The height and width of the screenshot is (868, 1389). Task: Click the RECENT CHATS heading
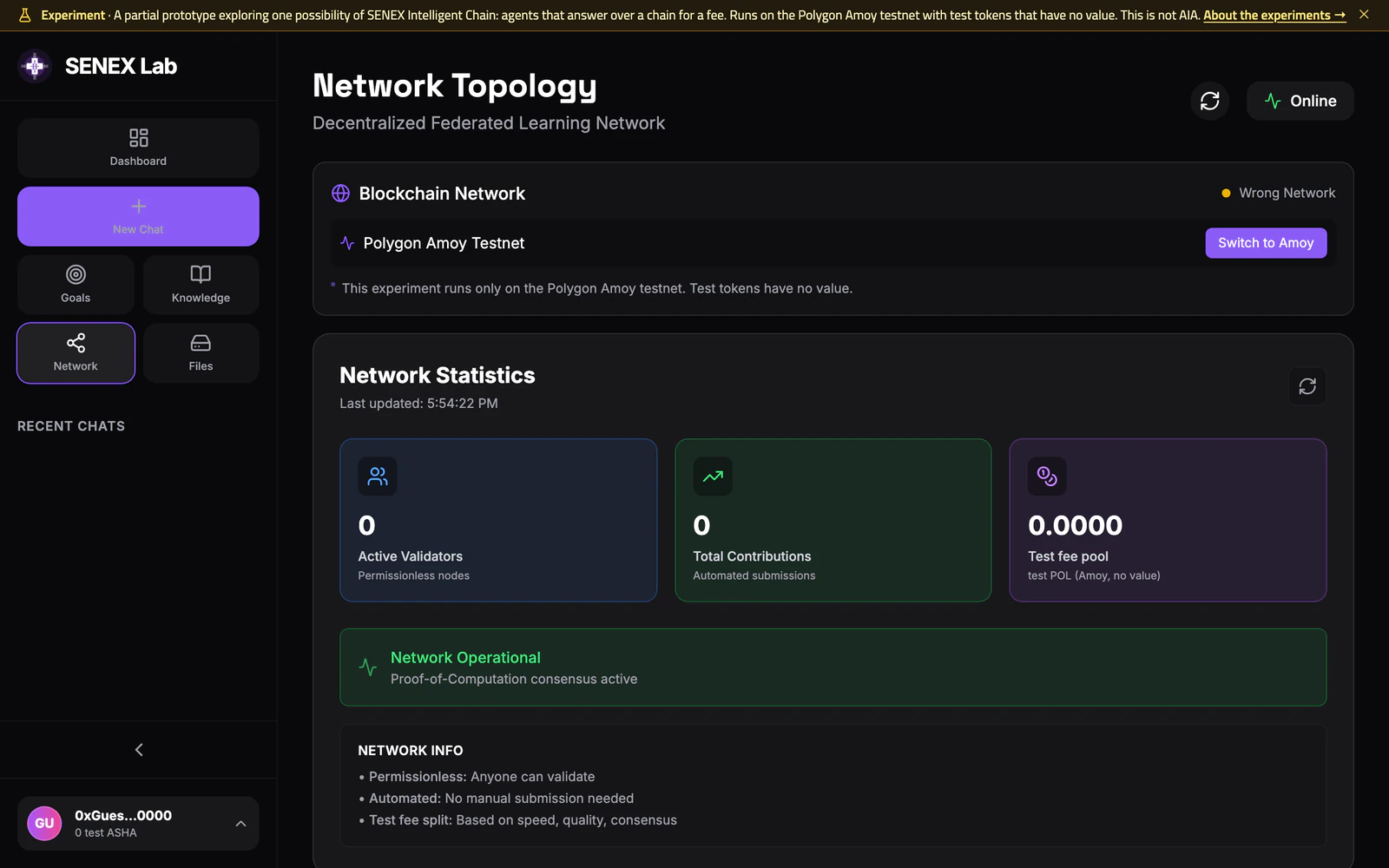(x=71, y=426)
